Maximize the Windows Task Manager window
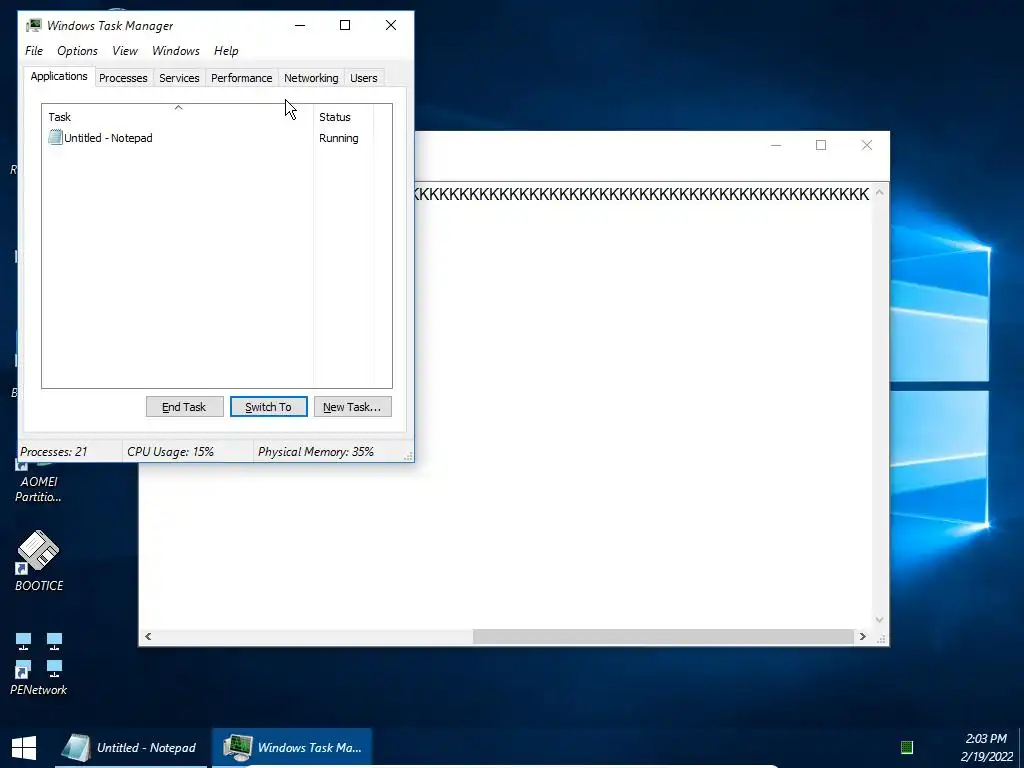 coord(345,25)
